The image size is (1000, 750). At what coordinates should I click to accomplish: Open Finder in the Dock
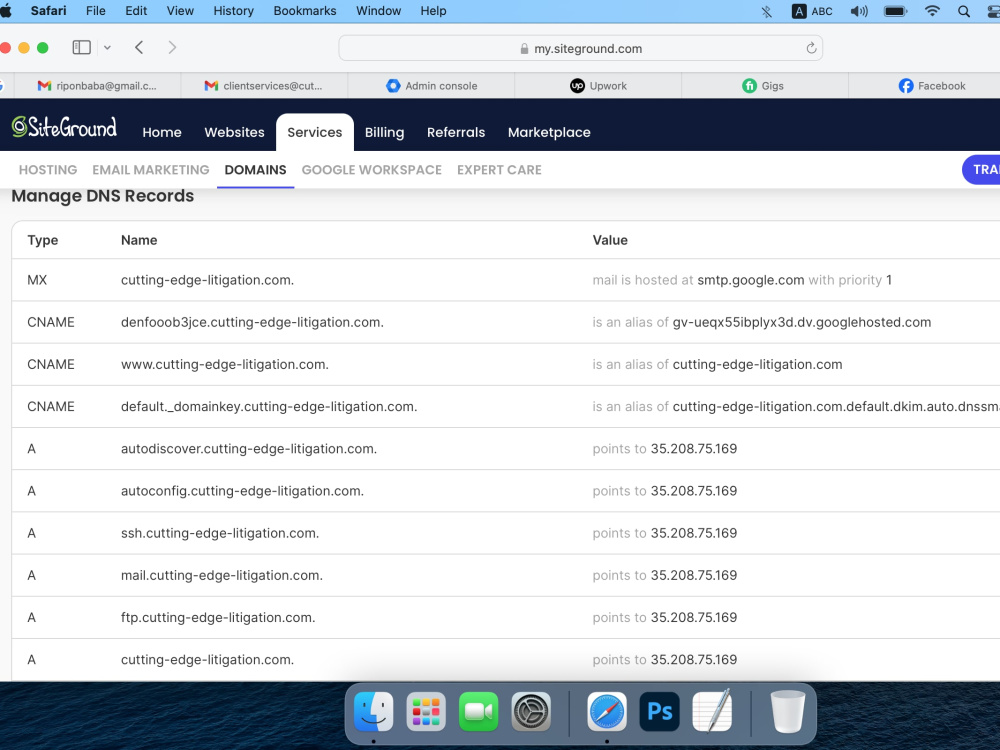click(373, 711)
